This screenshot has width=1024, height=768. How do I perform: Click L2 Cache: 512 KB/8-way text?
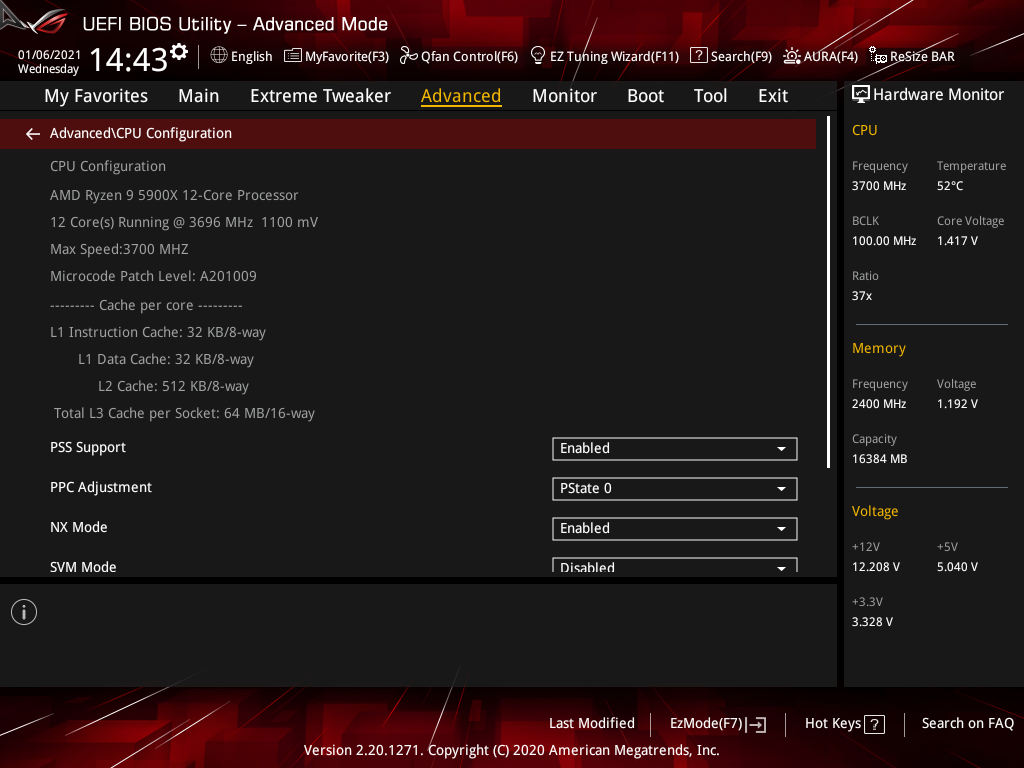click(x=173, y=387)
